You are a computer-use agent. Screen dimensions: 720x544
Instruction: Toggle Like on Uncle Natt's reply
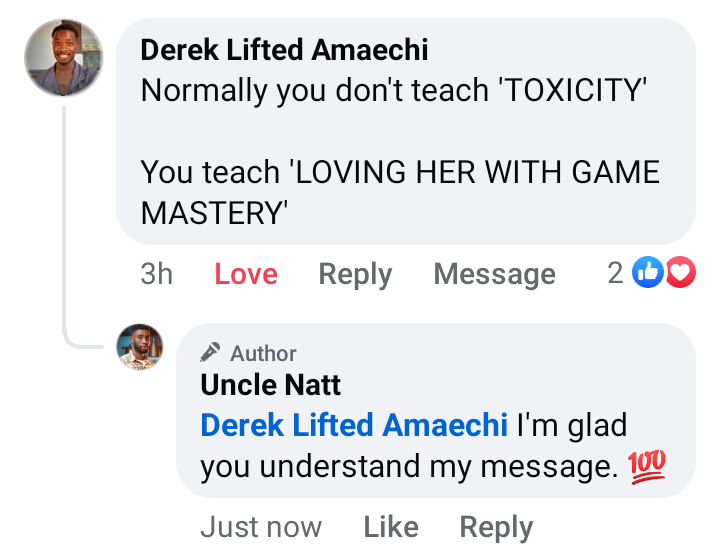click(x=390, y=526)
